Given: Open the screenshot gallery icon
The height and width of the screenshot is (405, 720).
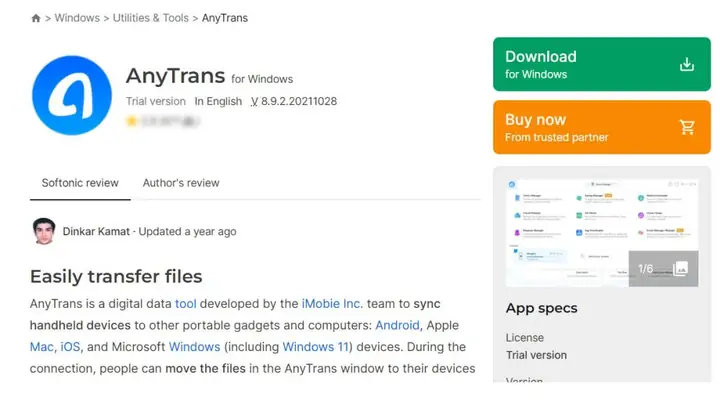Looking at the screenshot, I should (x=680, y=269).
